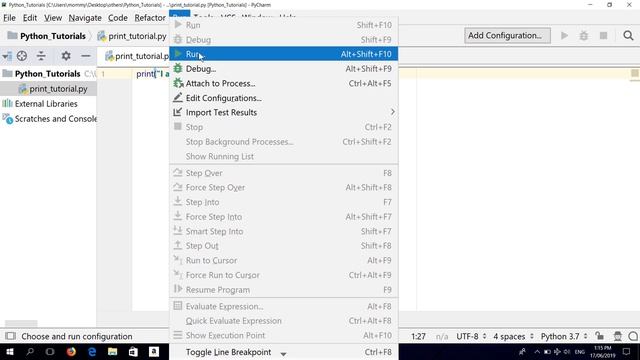Click the horizontal scrollbar under project panel

(x=21, y=323)
